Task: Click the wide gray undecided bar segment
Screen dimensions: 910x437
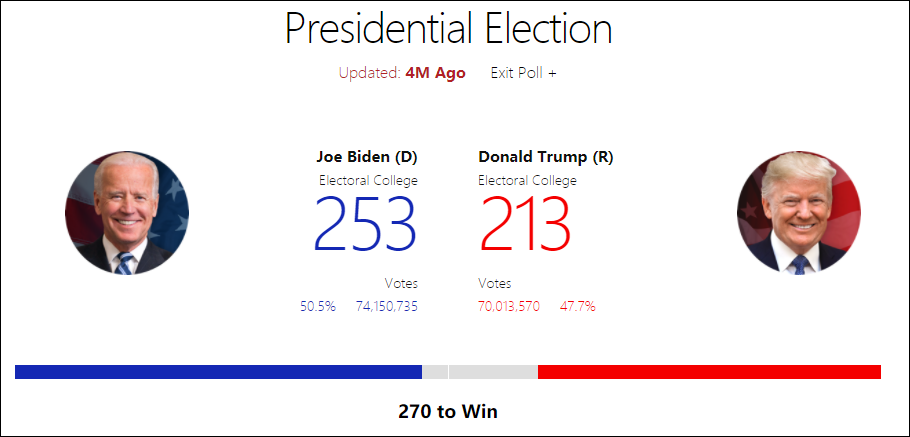Action: tap(493, 372)
